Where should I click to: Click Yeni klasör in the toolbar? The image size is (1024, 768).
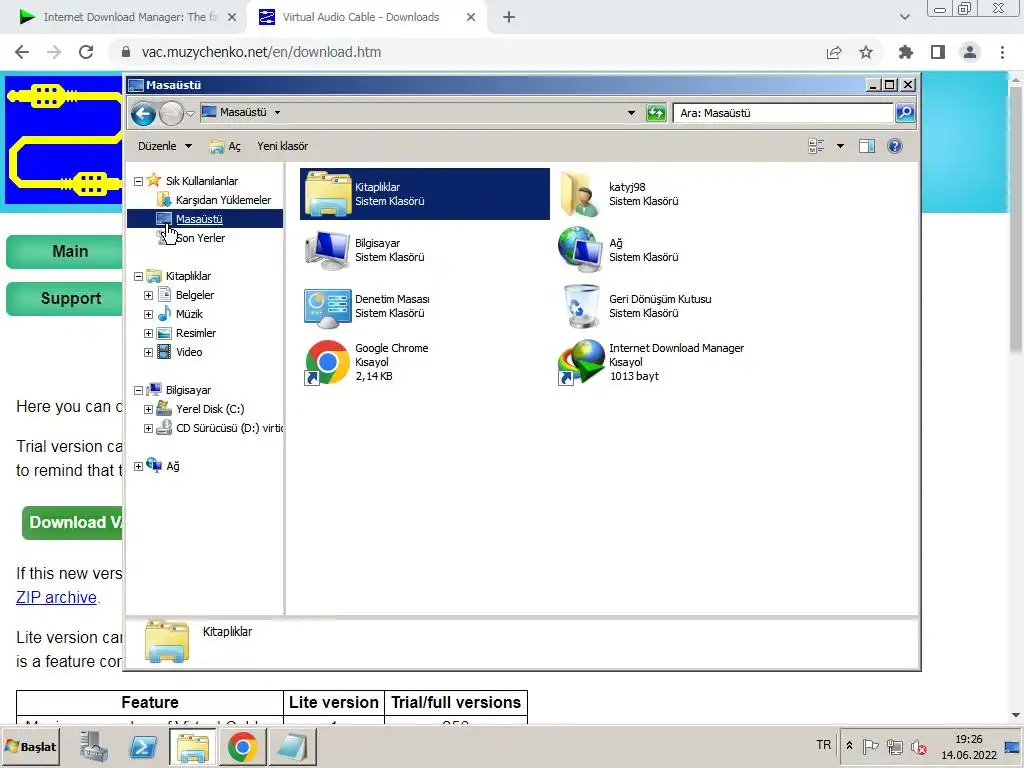pyautogui.click(x=282, y=146)
